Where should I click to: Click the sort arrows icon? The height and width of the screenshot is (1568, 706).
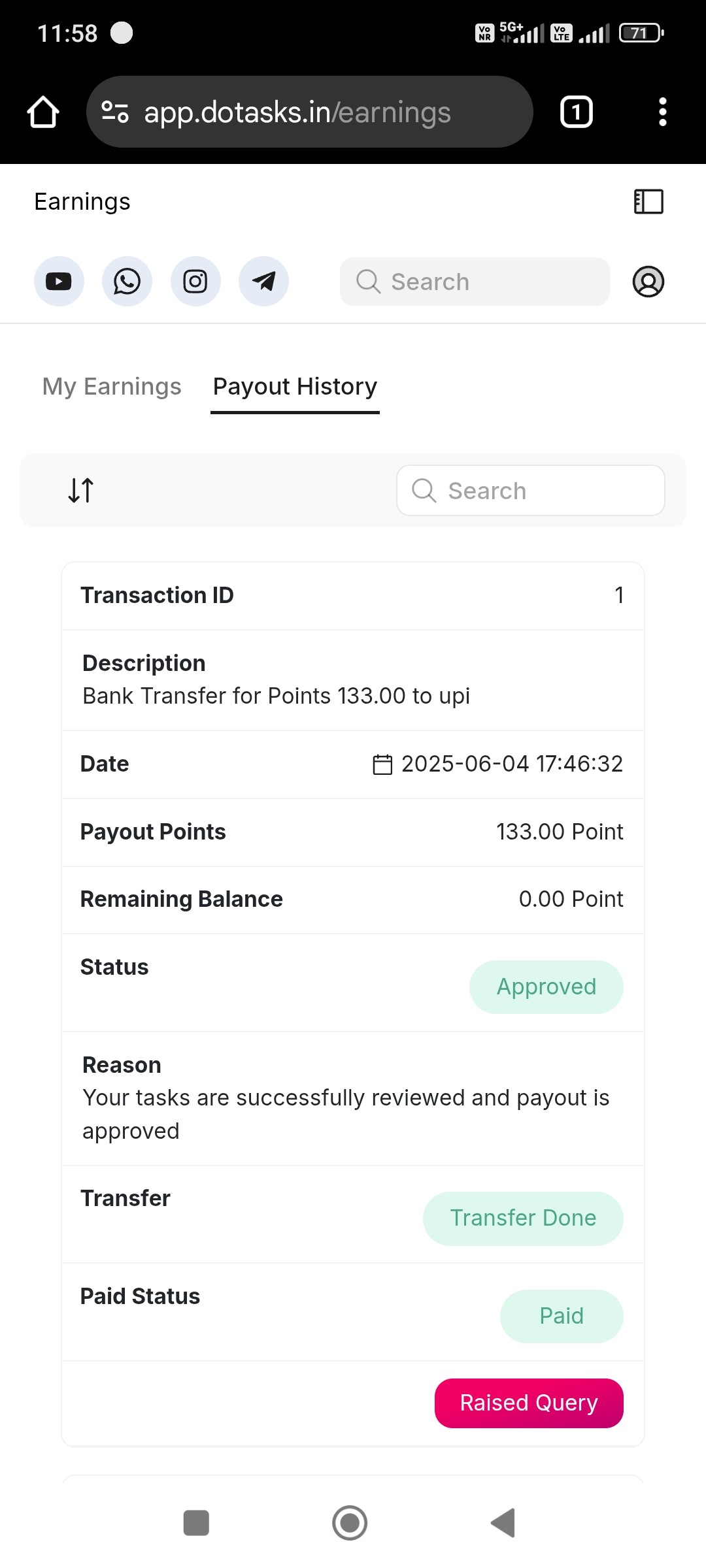(x=81, y=490)
